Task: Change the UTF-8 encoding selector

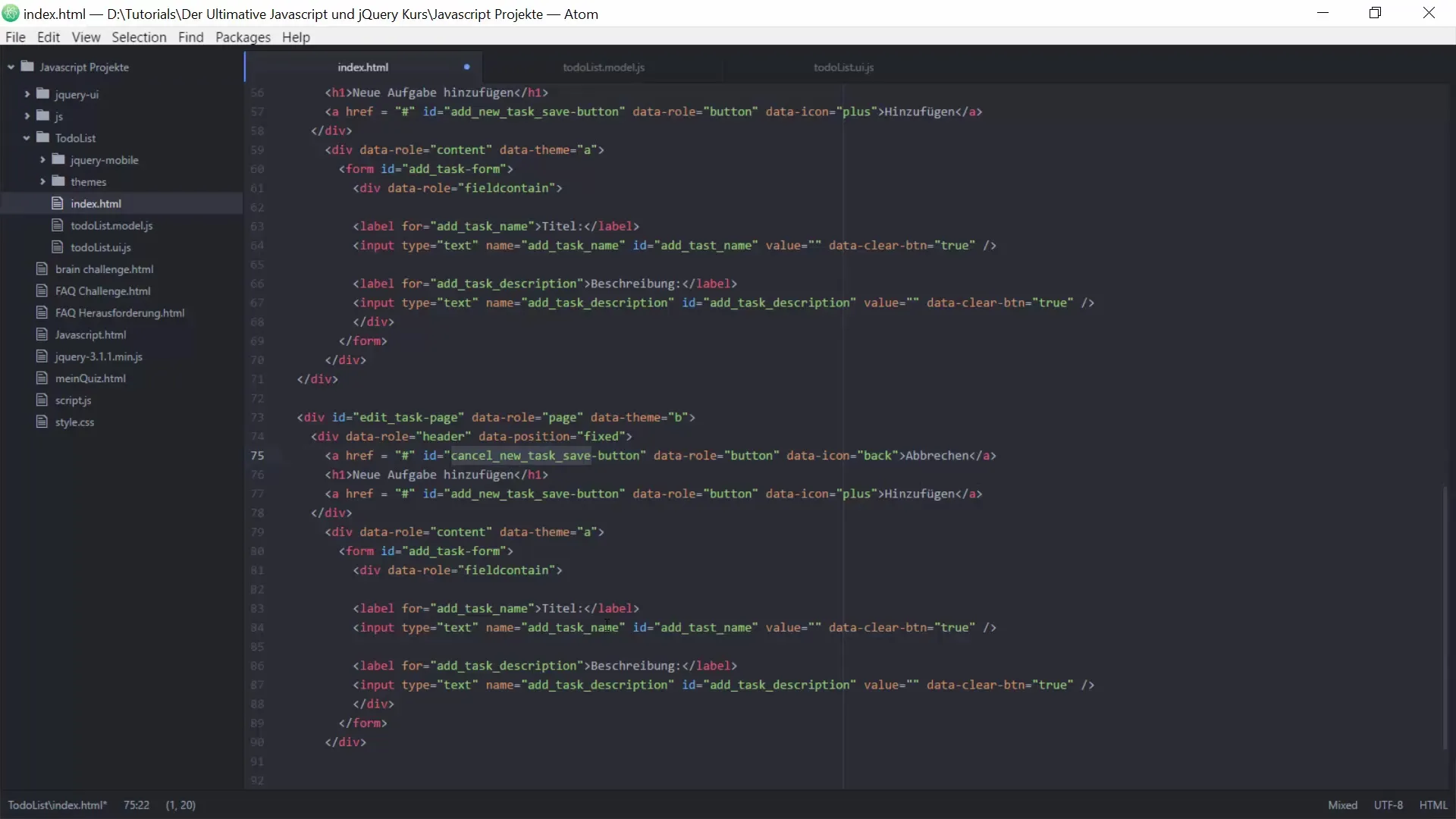Action: [x=1388, y=805]
